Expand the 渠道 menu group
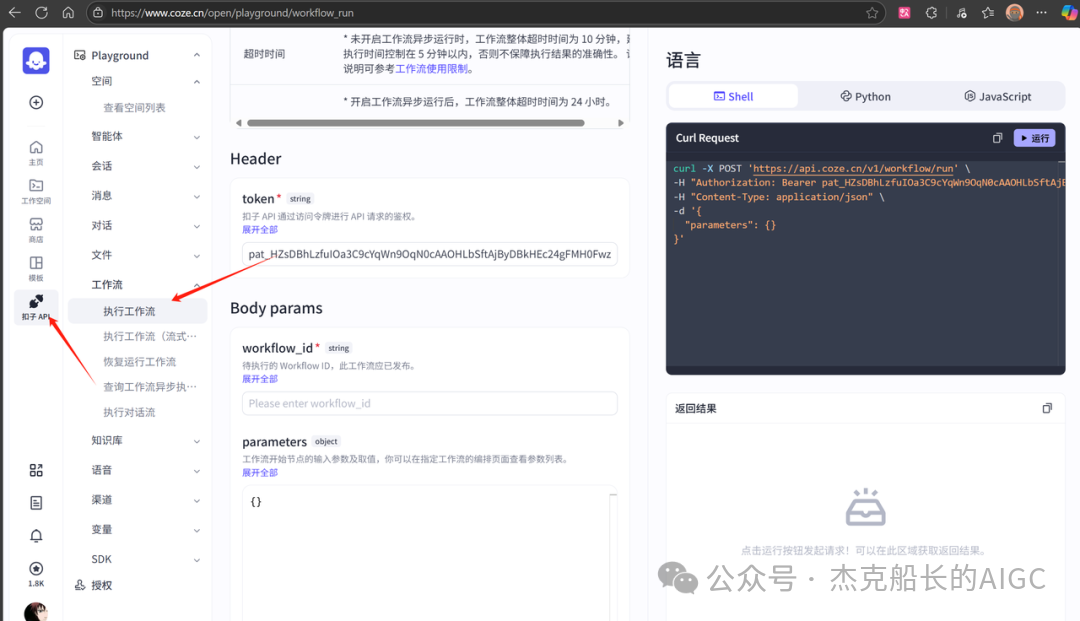The image size is (1080, 621). [x=197, y=501]
